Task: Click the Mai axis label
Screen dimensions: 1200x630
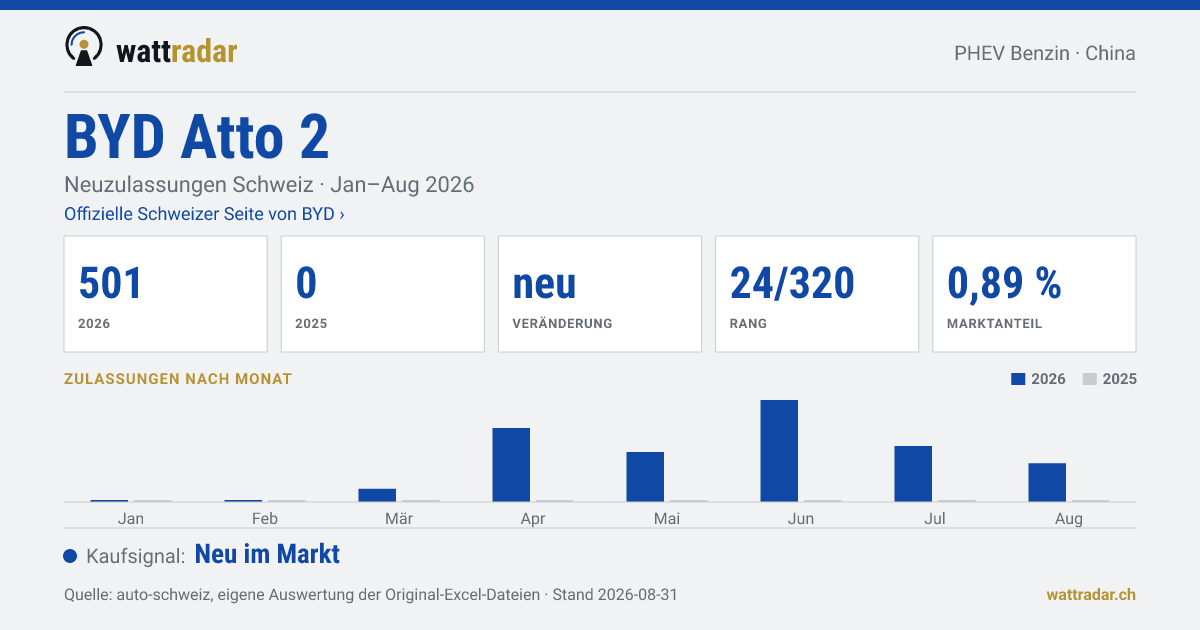Action: point(667,518)
